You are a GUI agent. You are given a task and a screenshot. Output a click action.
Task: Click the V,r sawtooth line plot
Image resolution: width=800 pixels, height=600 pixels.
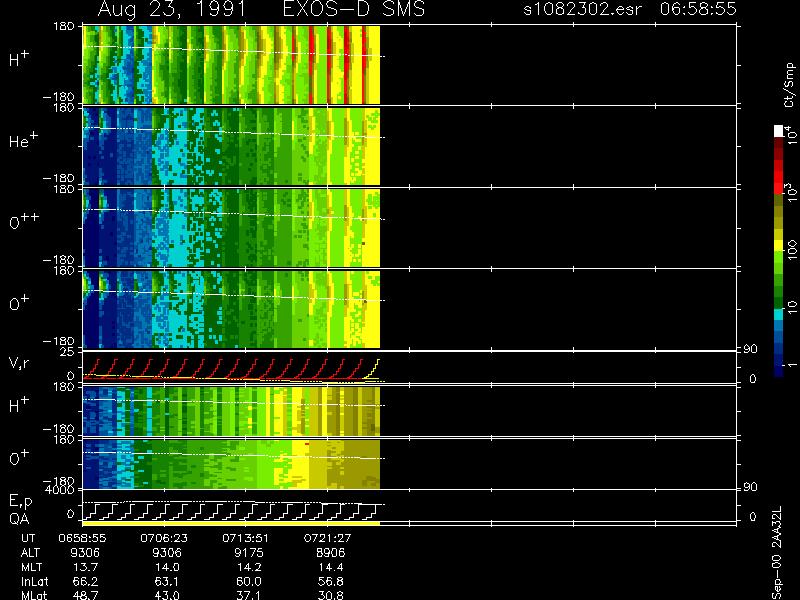click(231, 368)
